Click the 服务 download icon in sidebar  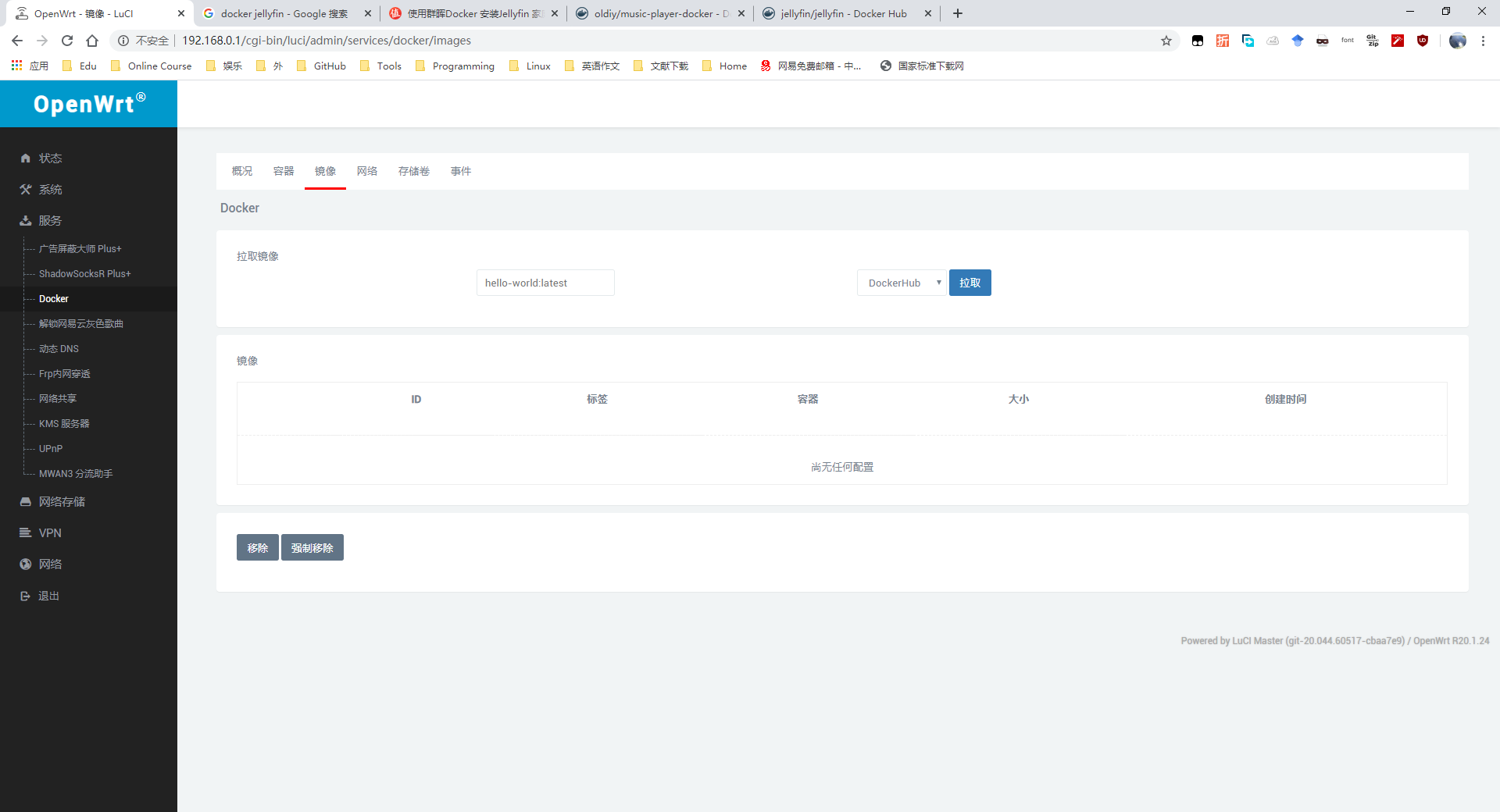26,220
